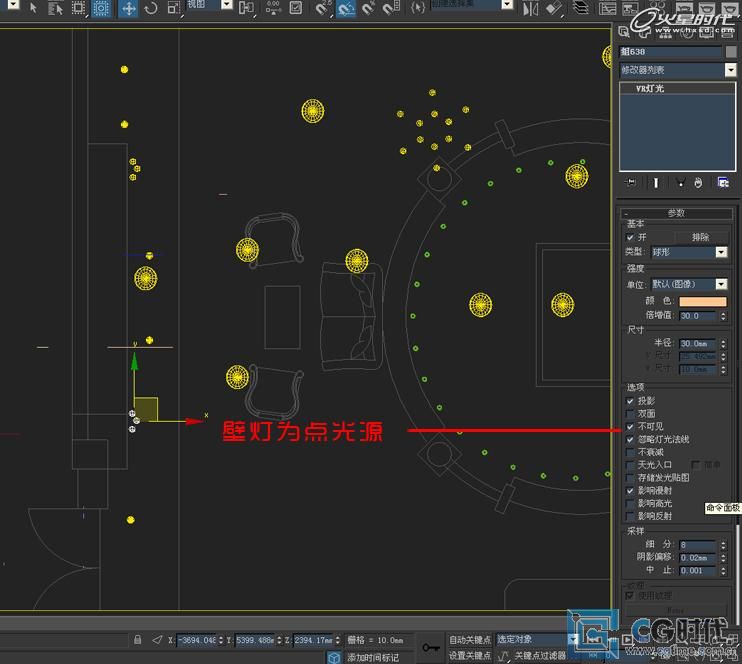Toggle the highlighted Angle Snap icon
The width and height of the screenshot is (742, 664).
pyautogui.click(x=346, y=8)
